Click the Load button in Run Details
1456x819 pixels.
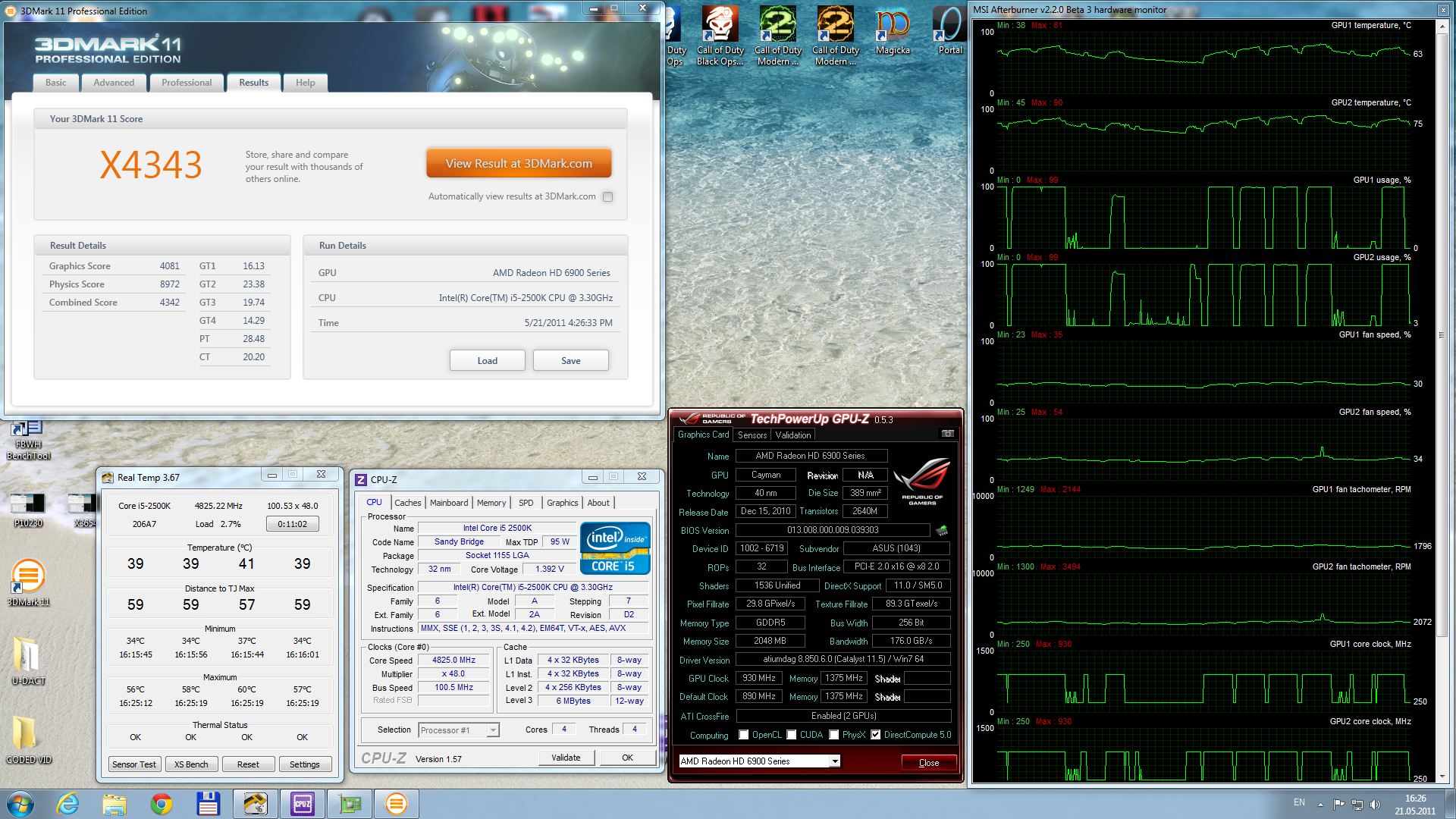tap(487, 360)
